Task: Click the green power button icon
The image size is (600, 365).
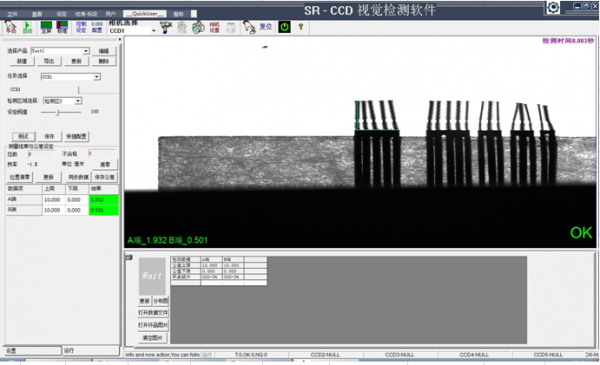Action: [284, 27]
